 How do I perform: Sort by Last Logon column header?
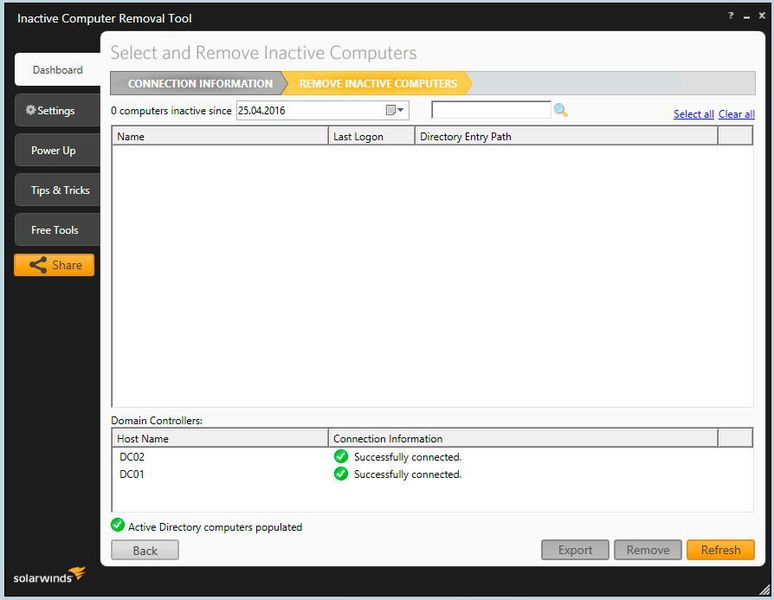tap(372, 136)
